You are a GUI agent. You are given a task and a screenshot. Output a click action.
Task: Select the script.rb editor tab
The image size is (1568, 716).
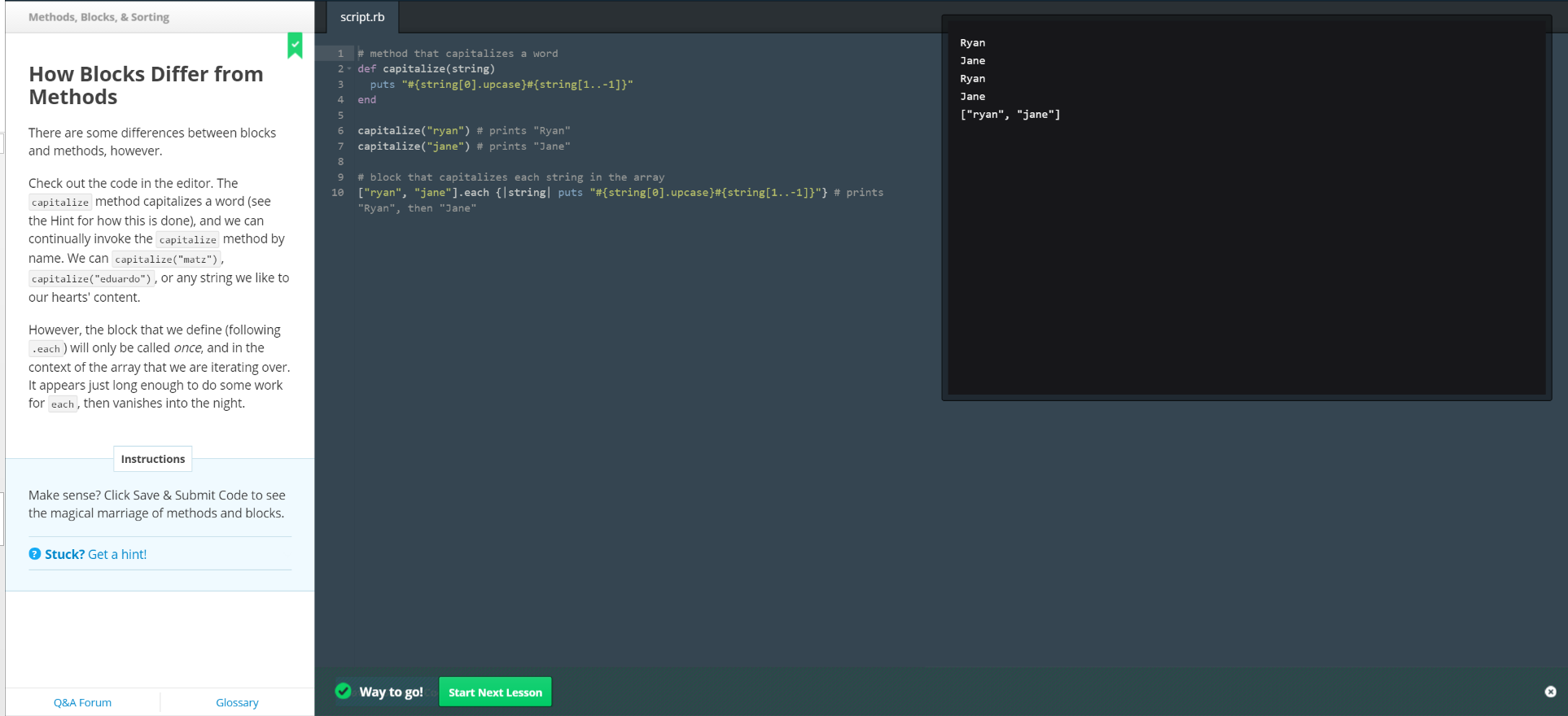362,17
